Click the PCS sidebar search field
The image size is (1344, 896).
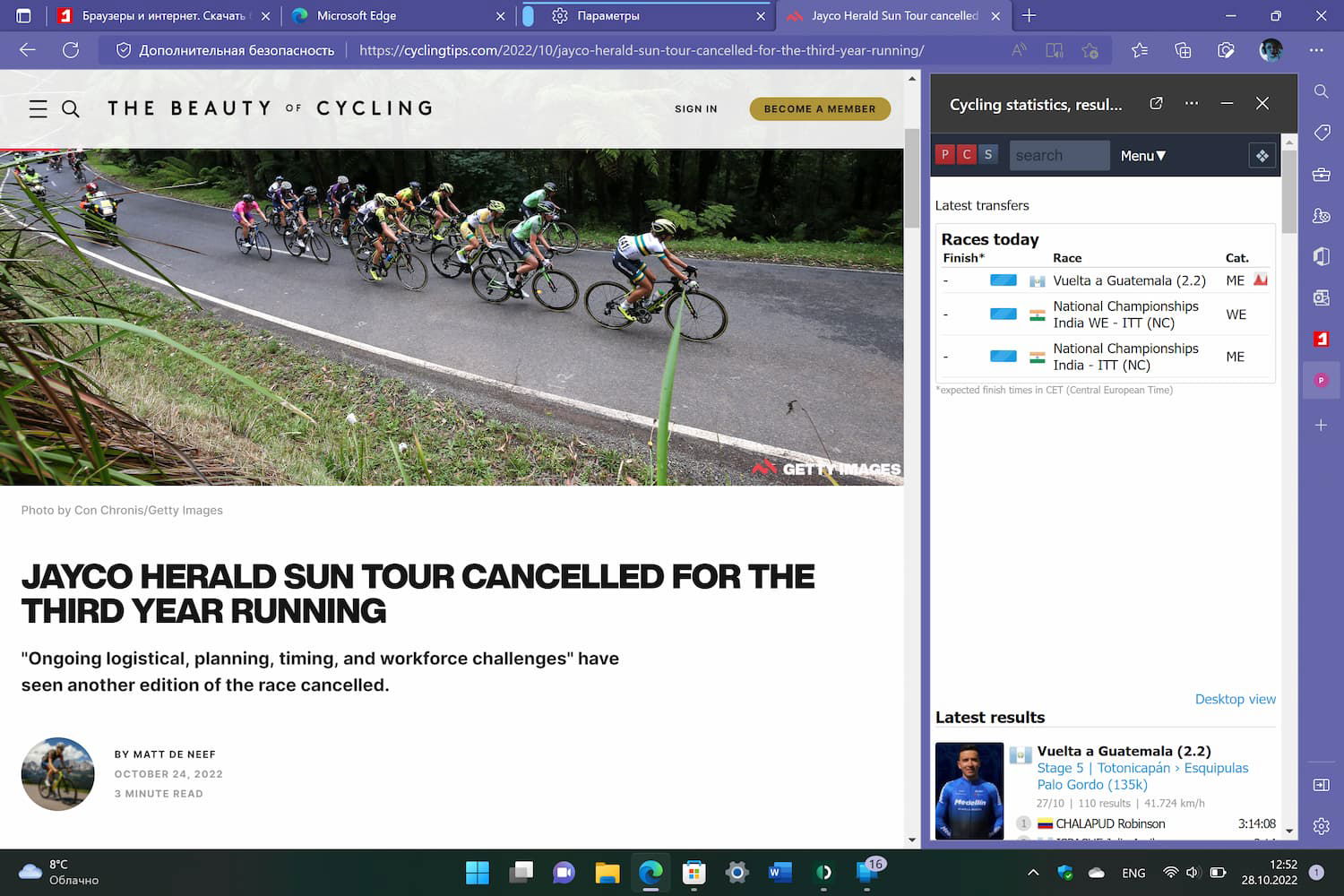(1059, 156)
